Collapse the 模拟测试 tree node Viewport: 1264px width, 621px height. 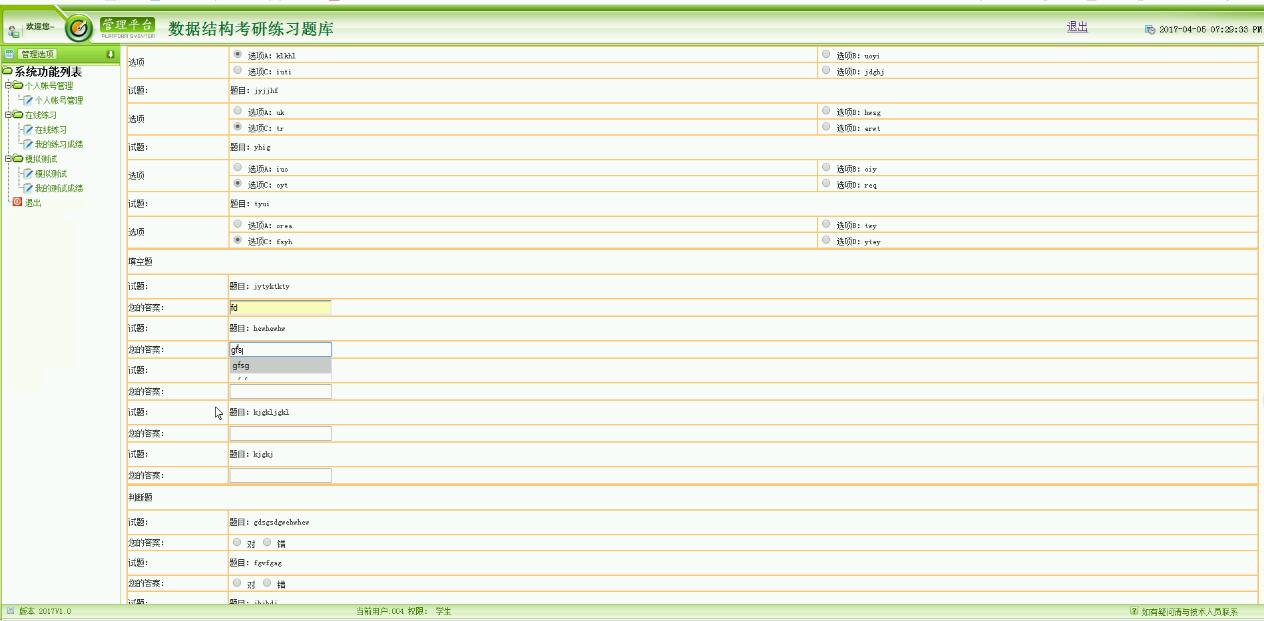coord(7,159)
